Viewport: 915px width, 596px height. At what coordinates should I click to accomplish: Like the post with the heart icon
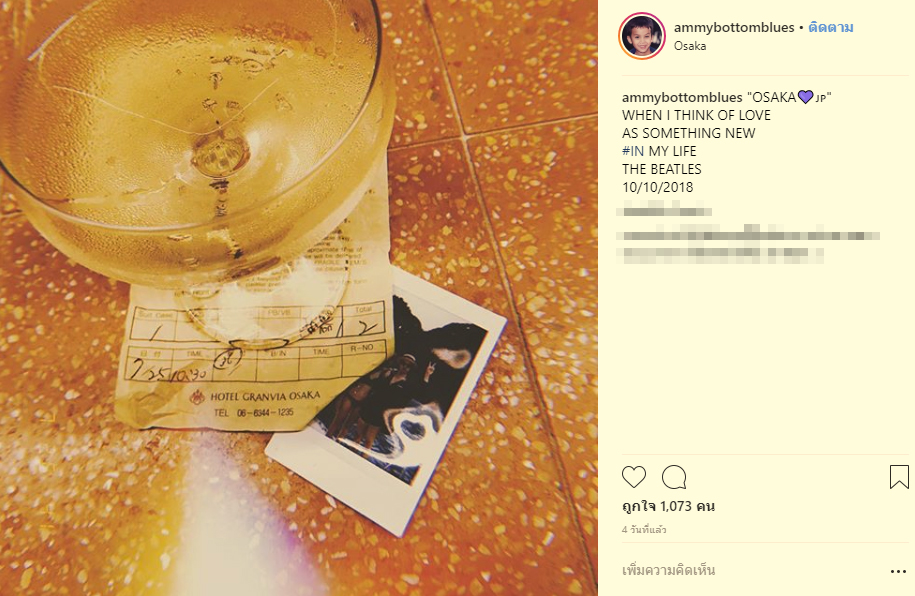tap(634, 477)
